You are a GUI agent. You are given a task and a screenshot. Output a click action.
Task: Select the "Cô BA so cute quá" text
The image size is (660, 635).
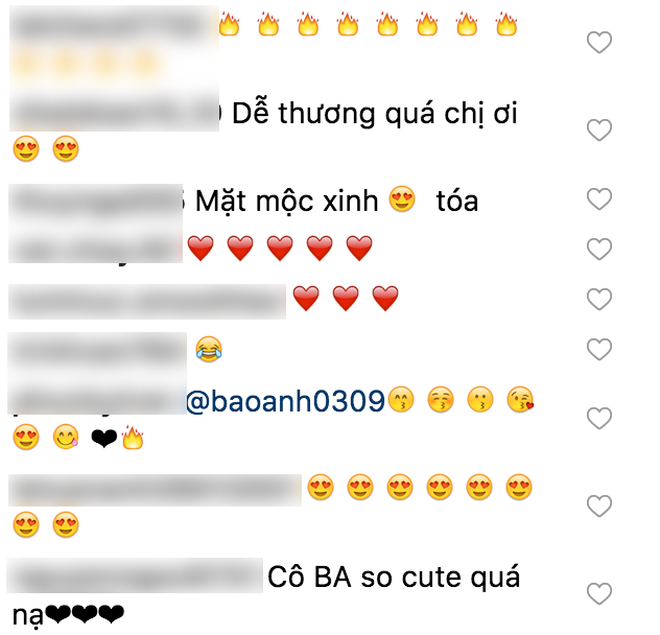click(394, 577)
